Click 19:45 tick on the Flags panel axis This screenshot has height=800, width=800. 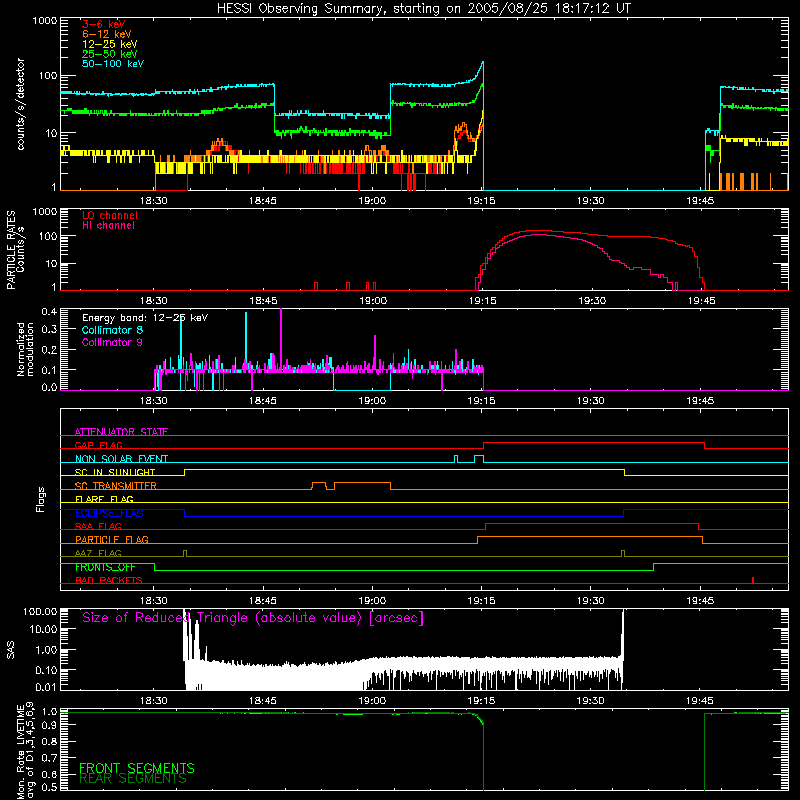point(701,601)
